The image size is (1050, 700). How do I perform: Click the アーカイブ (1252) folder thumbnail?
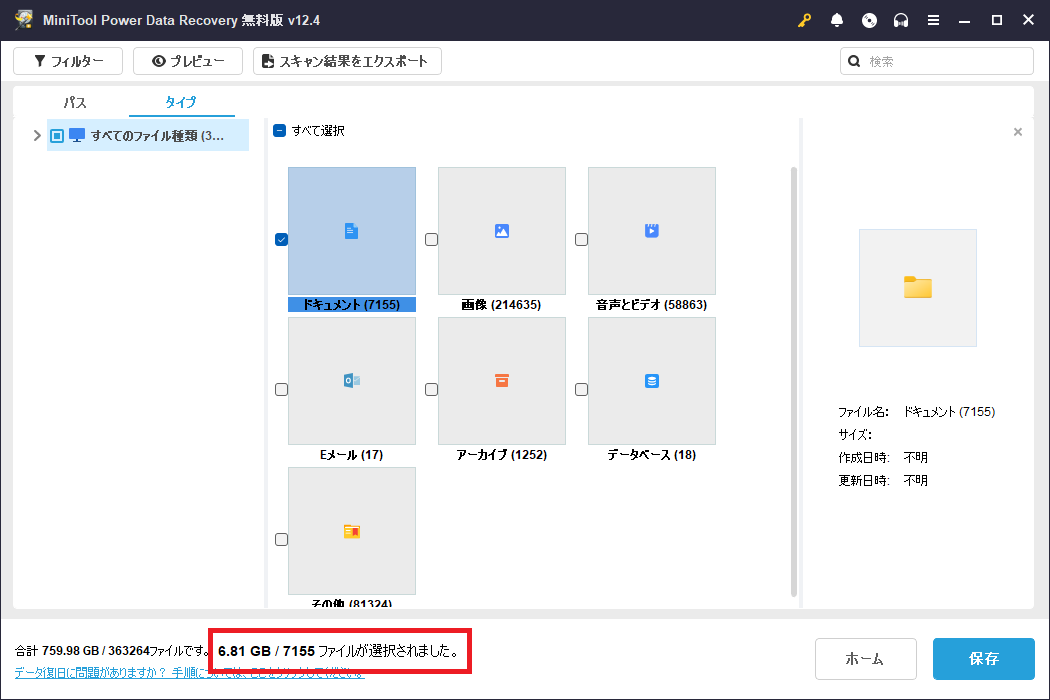502,381
